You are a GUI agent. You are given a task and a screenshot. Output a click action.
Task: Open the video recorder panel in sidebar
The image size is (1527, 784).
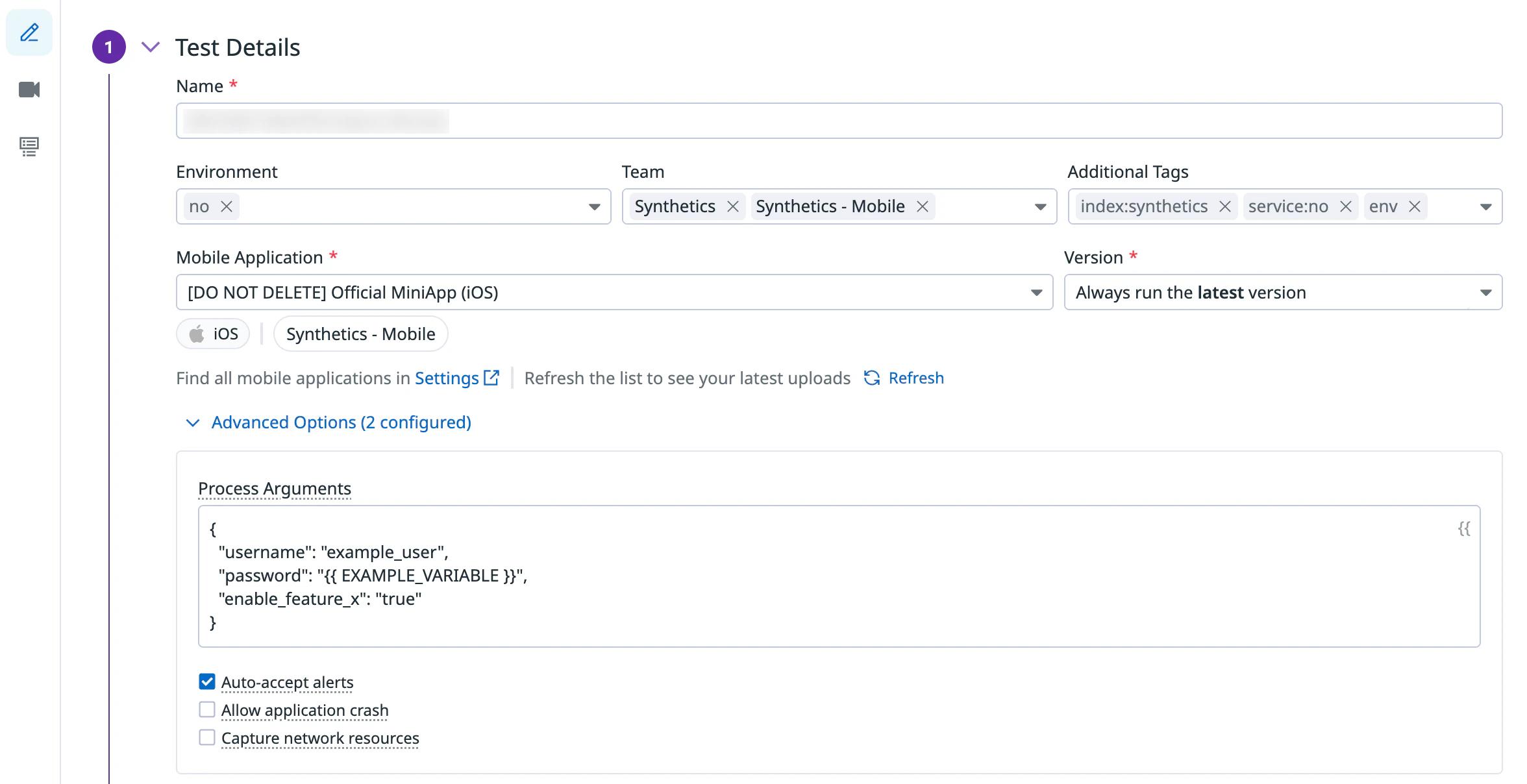point(29,90)
